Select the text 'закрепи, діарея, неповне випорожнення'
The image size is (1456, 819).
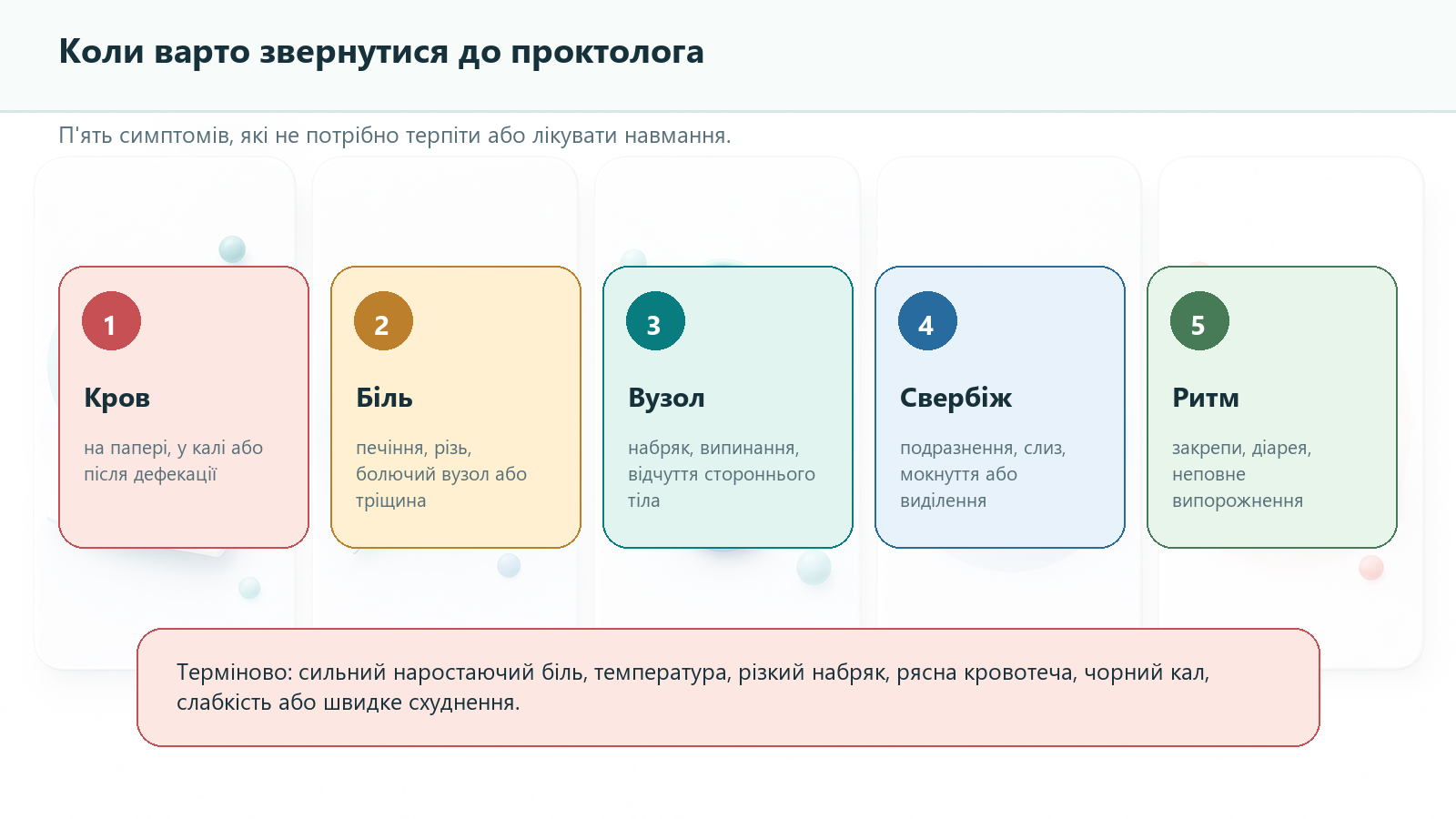(1242, 474)
